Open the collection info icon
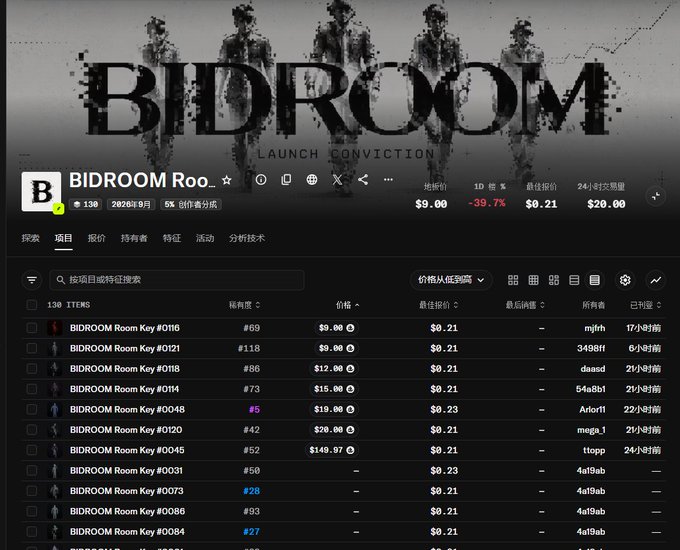This screenshot has height=550, width=680. [x=261, y=180]
